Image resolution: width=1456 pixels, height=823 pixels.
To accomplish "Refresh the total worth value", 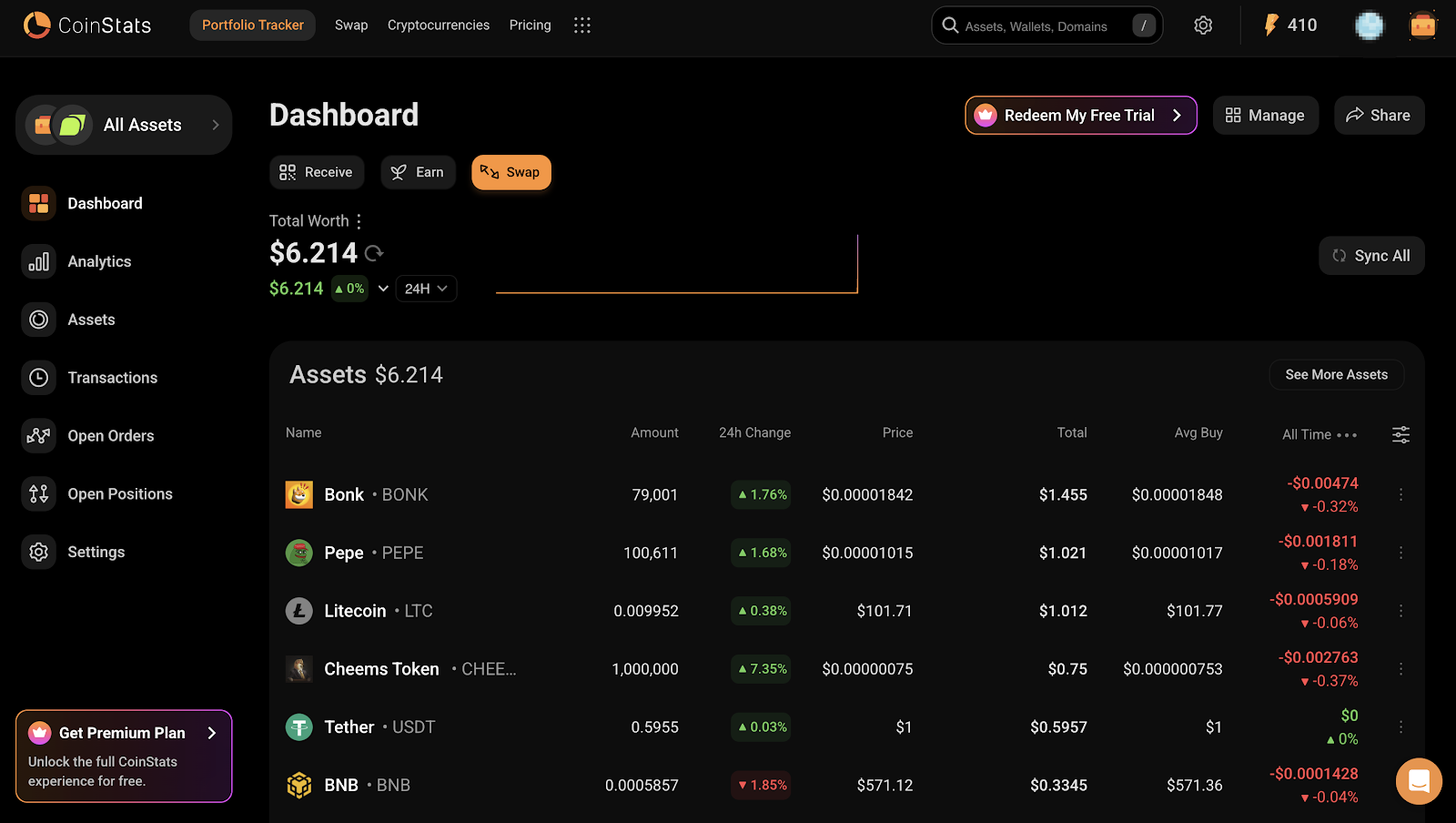I will tap(374, 253).
